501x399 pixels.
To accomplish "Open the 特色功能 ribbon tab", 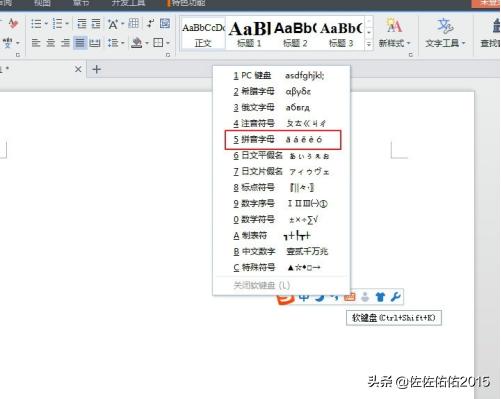I will 188,3.
